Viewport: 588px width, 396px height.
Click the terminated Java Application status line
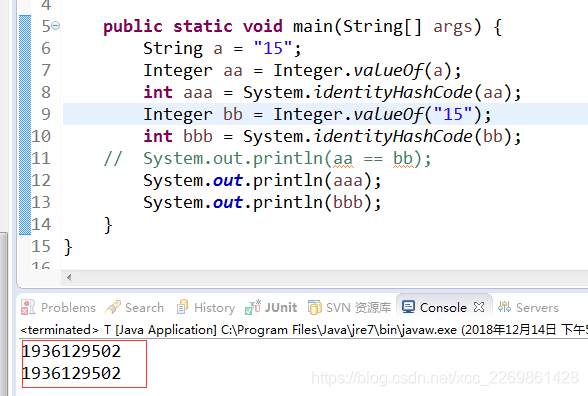pyautogui.click(x=304, y=330)
